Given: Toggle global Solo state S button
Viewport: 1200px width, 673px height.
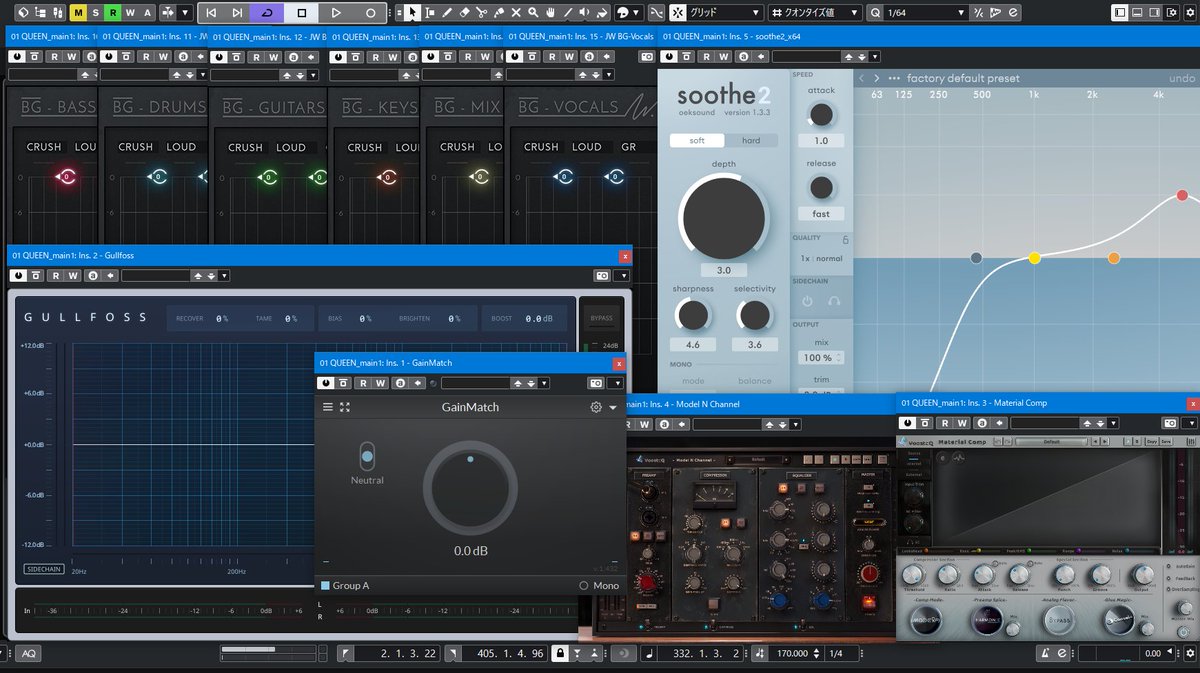Looking at the screenshot, I should (x=96, y=13).
